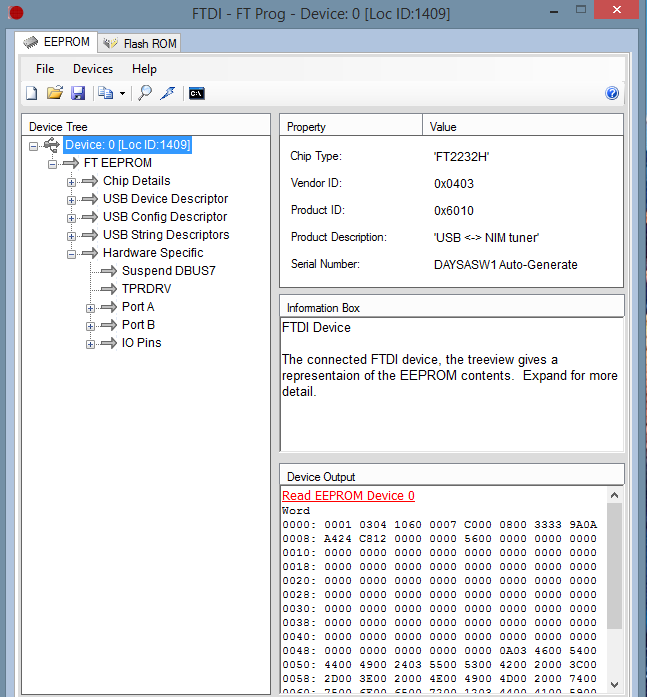Select IO Pins tree item
647x697 pixels.
[141, 343]
